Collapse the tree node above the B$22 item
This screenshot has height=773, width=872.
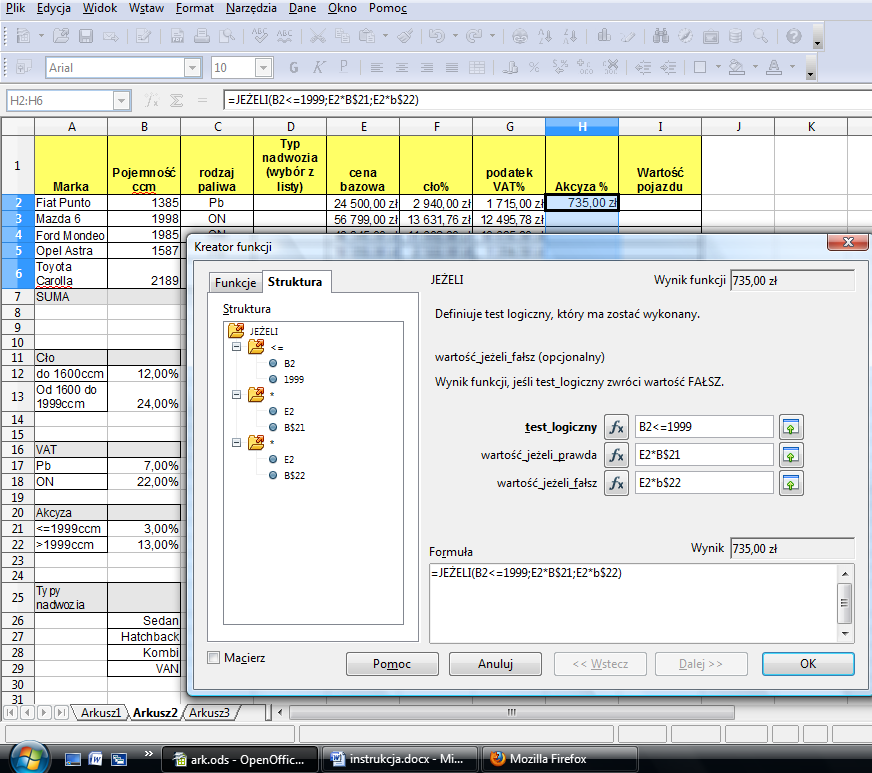click(x=236, y=443)
